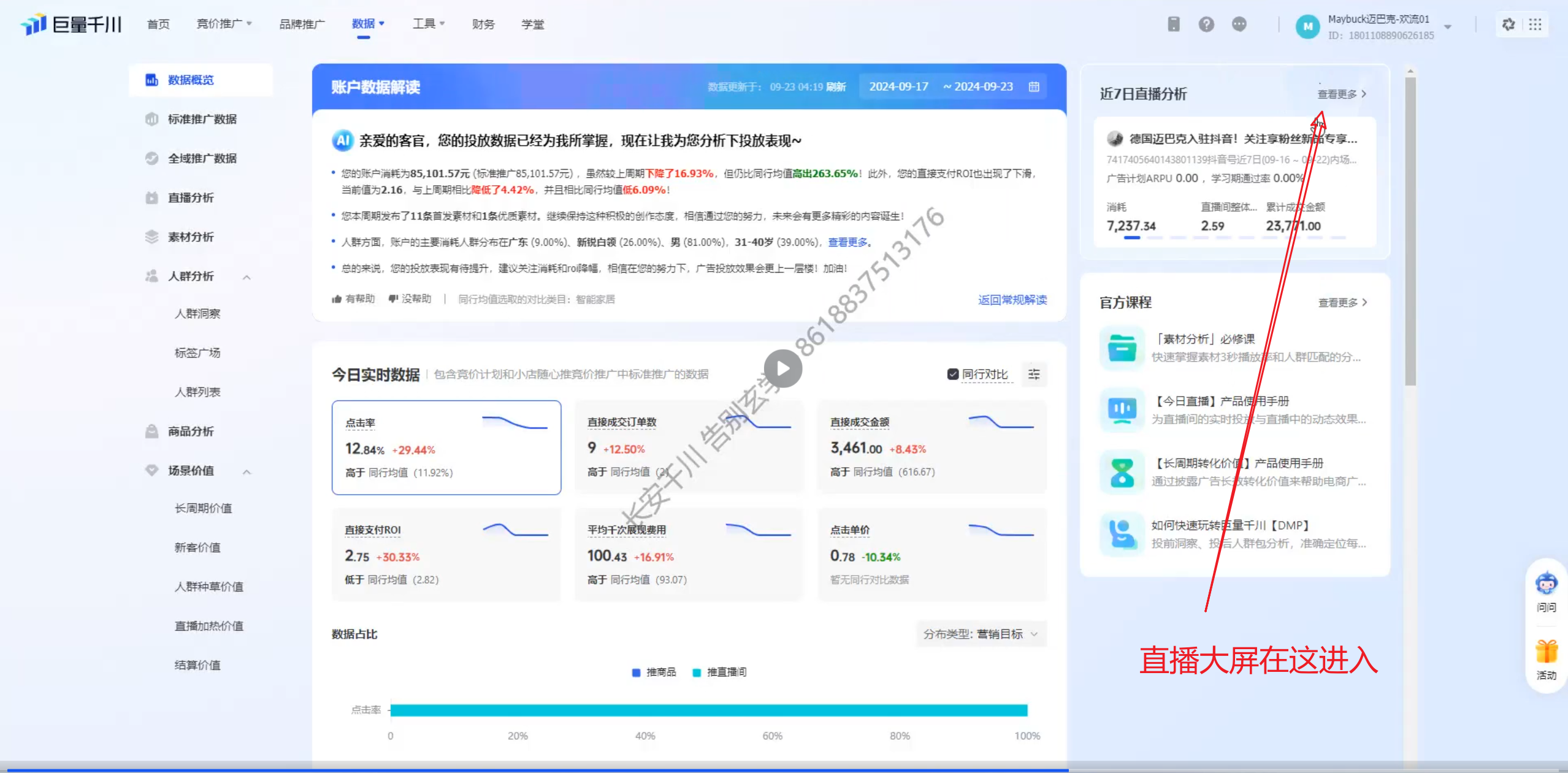Open the 问问 assistant robot icon
Viewport: 1568px width, 773px height.
(1546, 584)
